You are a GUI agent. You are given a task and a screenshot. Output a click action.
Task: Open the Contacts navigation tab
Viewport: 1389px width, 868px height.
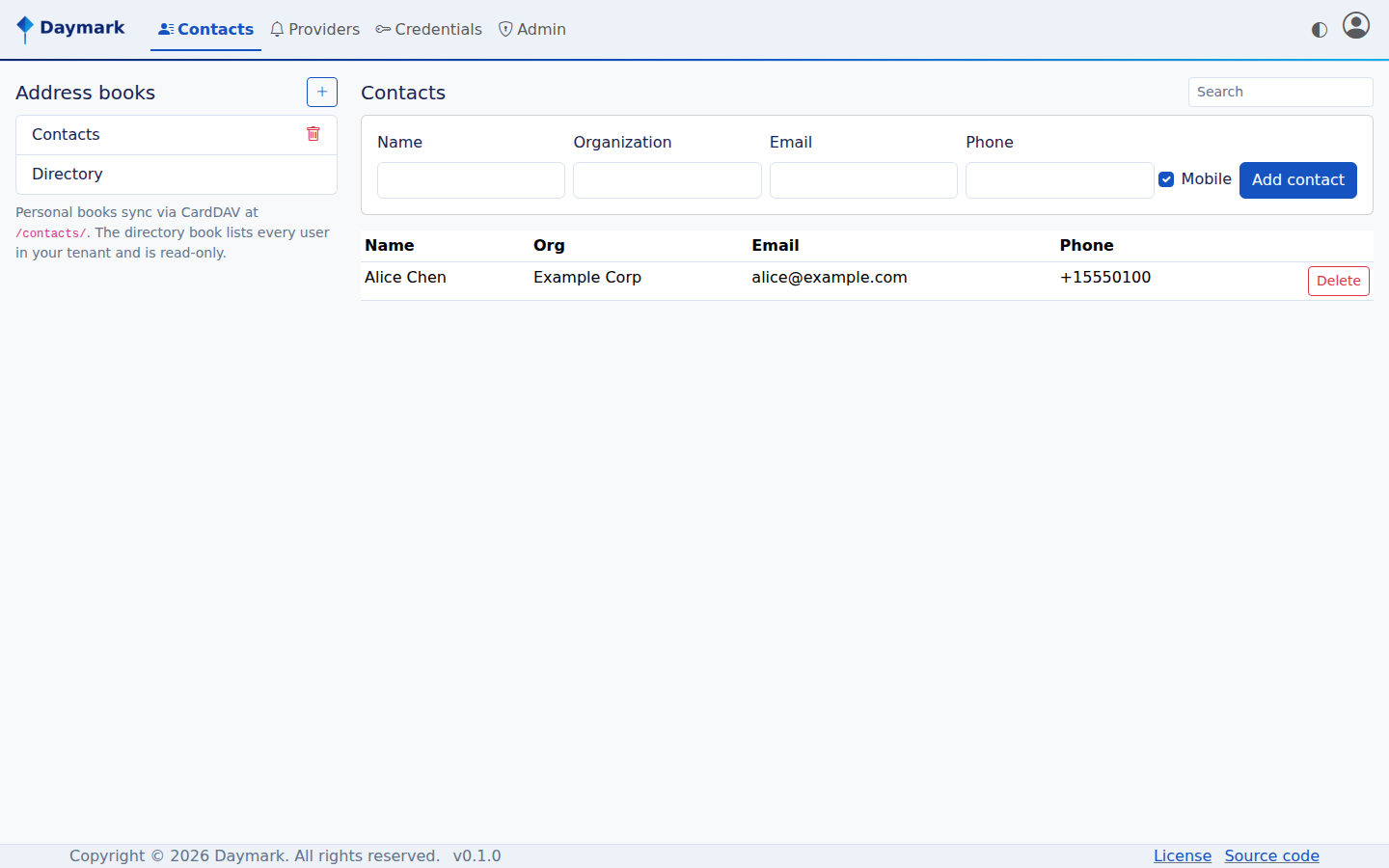point(205,30)
